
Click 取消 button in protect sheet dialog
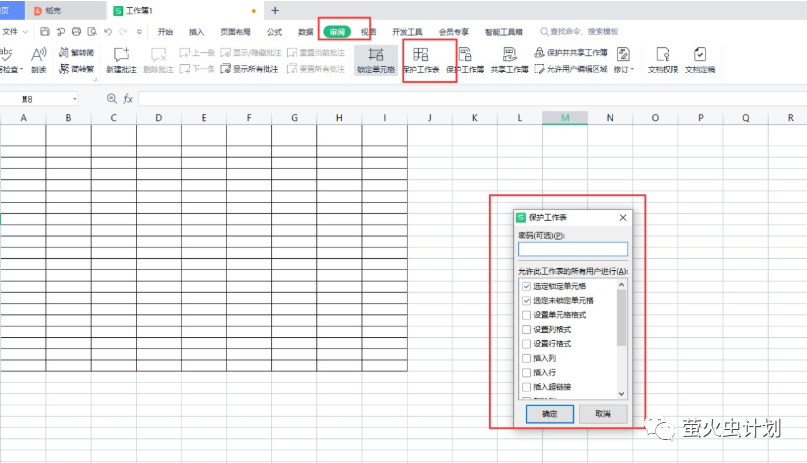pos(603,414)
